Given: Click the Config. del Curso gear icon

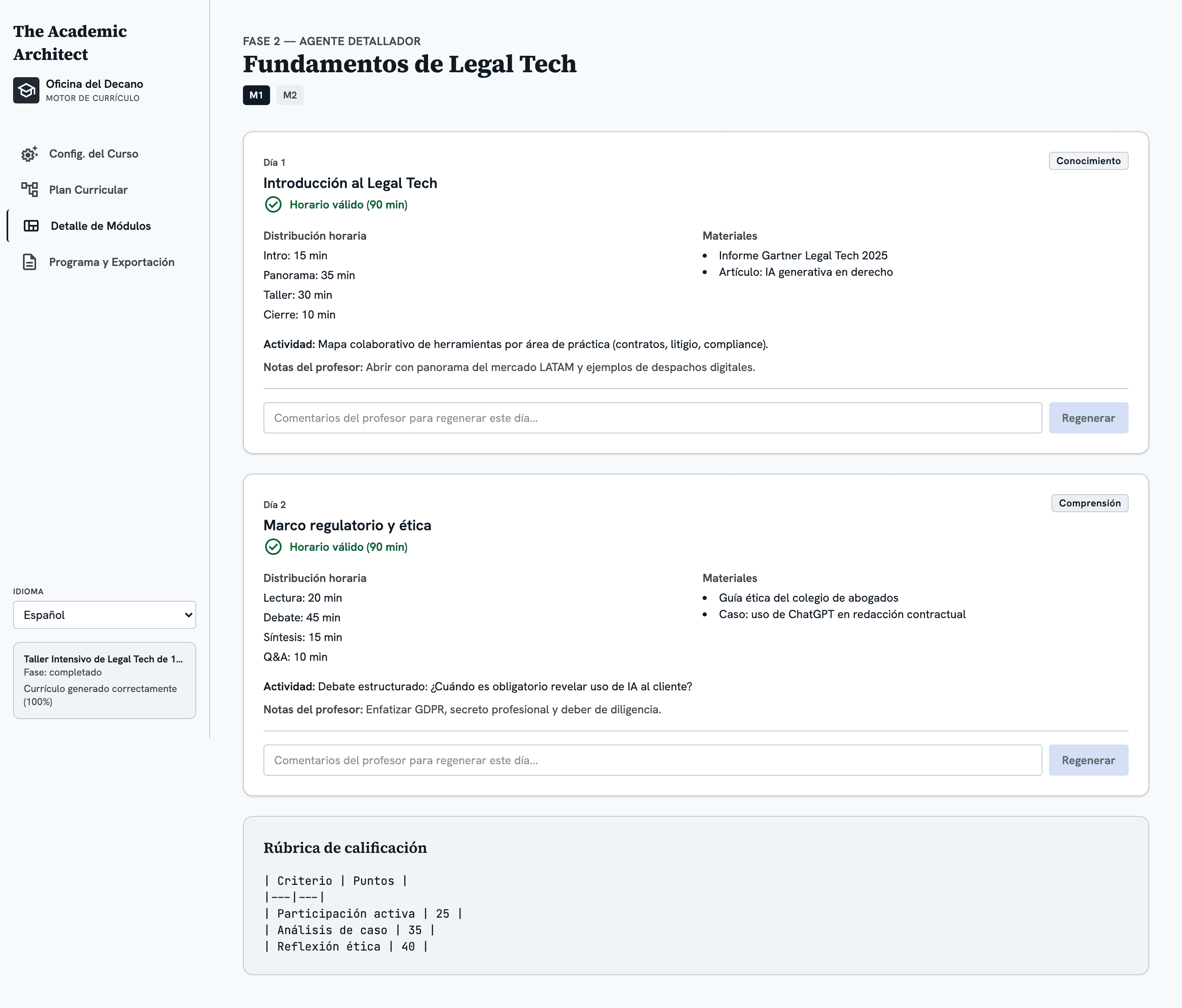Looking at the screenshot, I should click(x=30, y=154).
